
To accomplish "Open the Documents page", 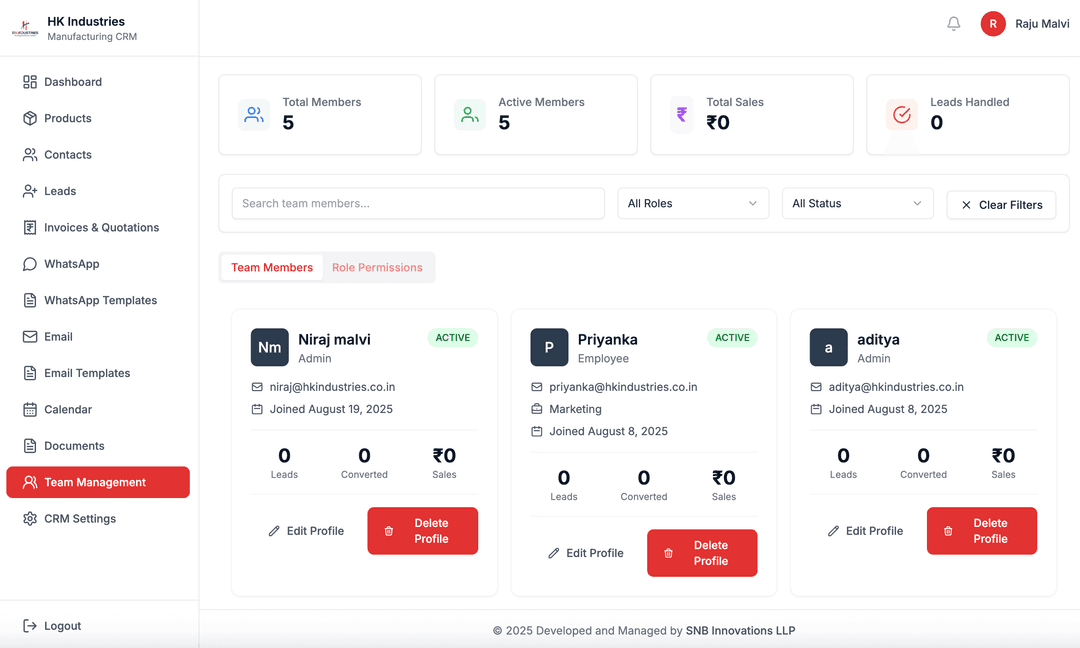I will 98,446.
